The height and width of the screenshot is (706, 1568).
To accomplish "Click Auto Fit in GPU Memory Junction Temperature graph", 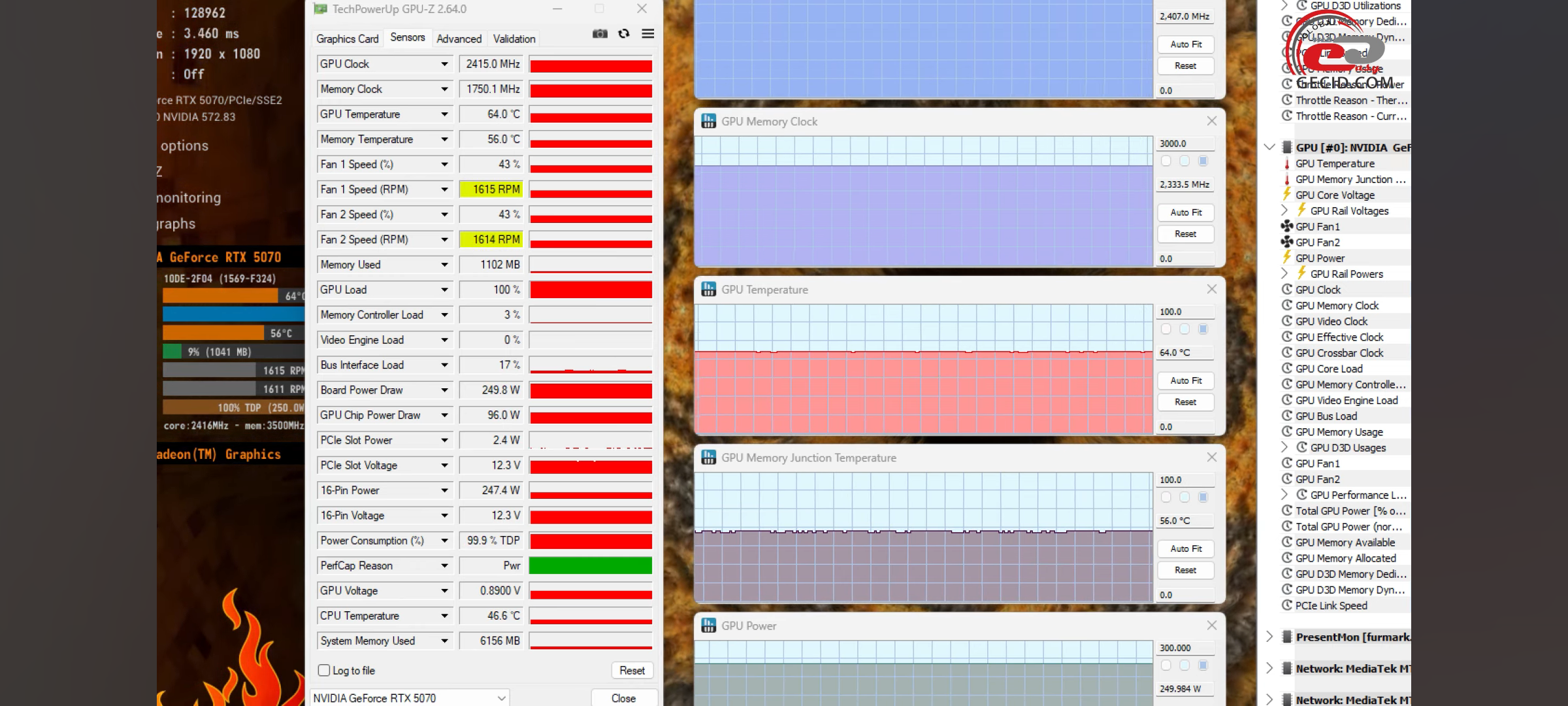I will [x=1186, y=548].
